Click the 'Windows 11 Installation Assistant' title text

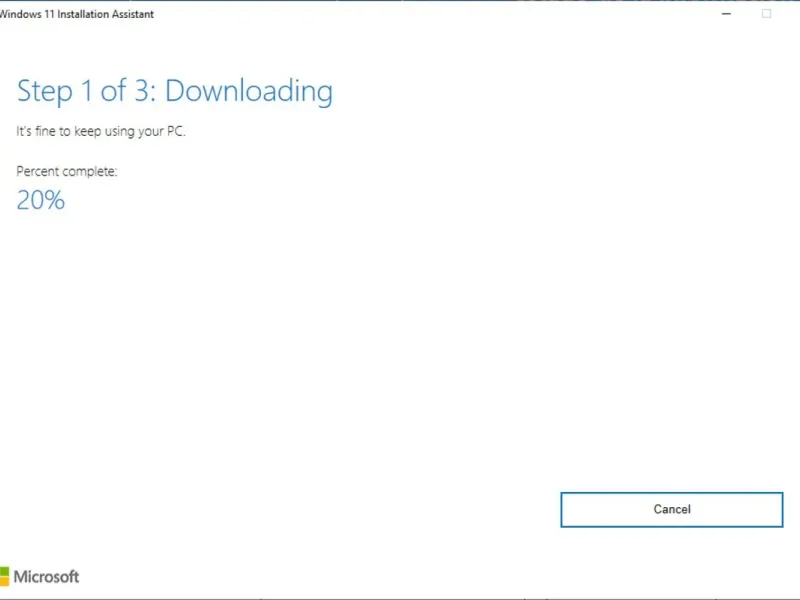77,14
